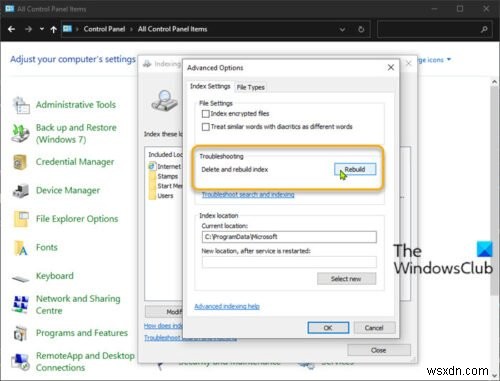The height and width of the screenshot is (381, 500).
Task: Go back using the back arrow
Action: pyautogui.click(x=11, y=29)
